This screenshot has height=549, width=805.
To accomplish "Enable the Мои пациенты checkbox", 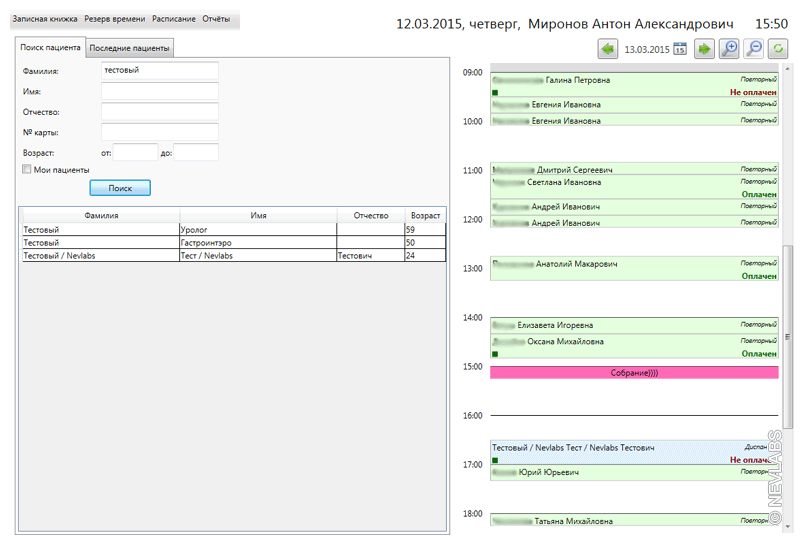I will click(27, 170).
